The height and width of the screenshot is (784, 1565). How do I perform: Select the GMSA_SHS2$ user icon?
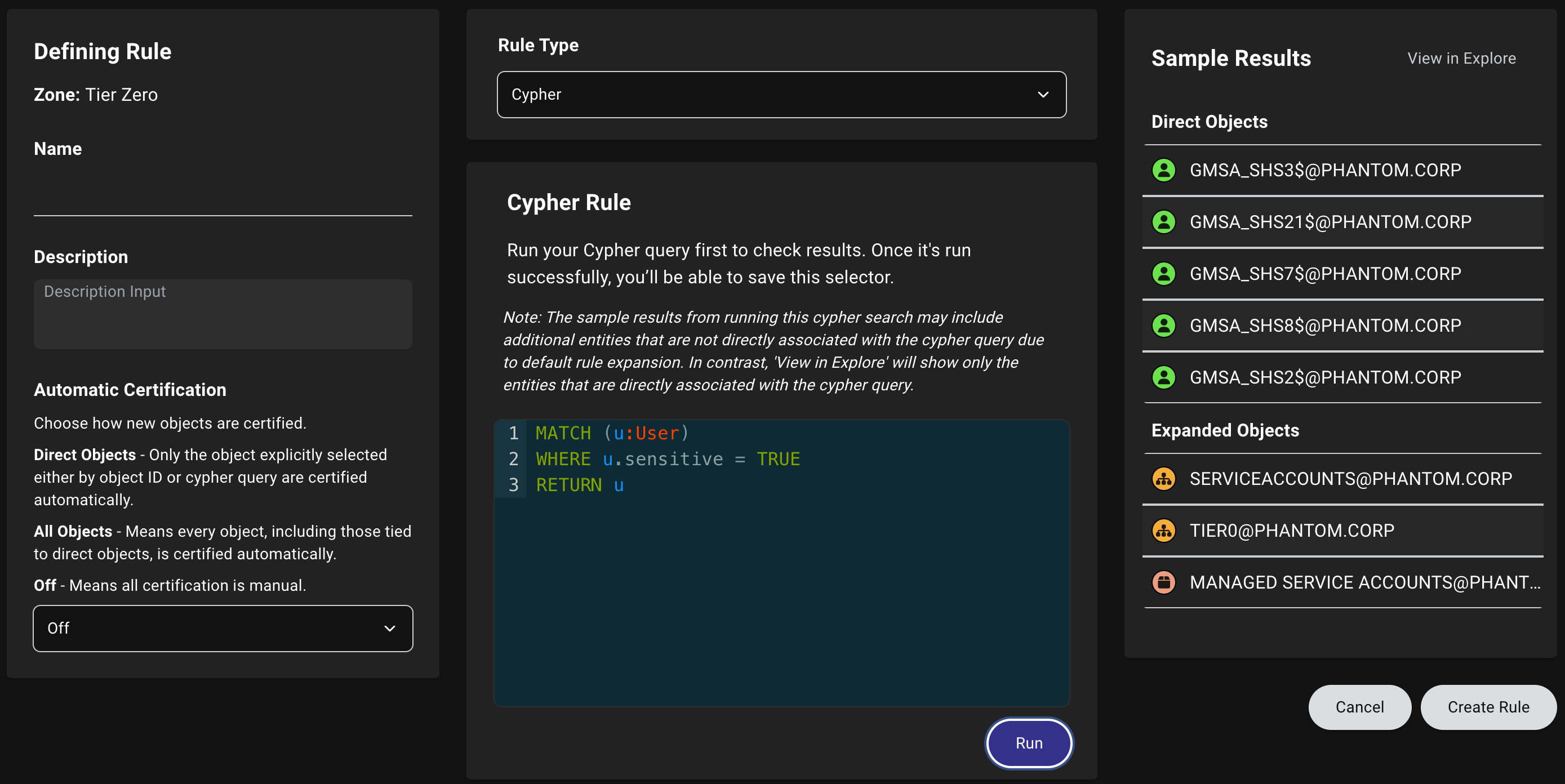pos(1164,377)
